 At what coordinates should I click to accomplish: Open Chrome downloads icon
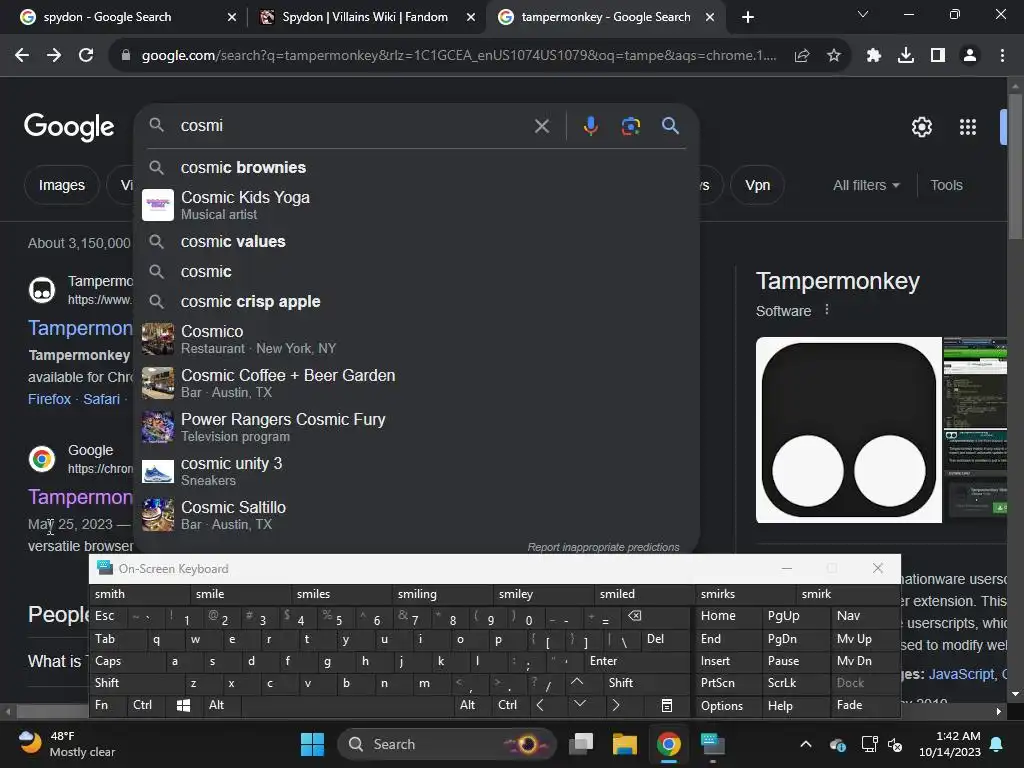905,56
